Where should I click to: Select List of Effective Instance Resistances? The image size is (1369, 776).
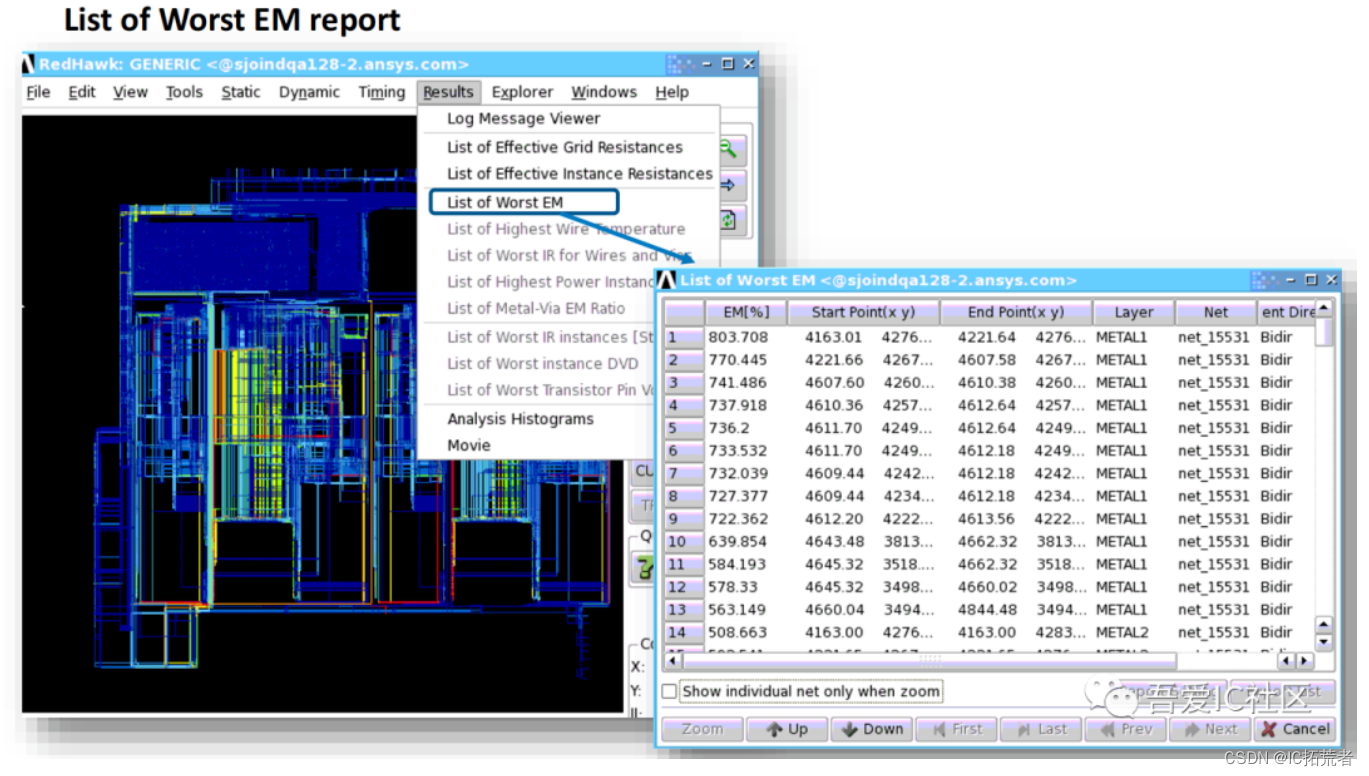[580, 173]
